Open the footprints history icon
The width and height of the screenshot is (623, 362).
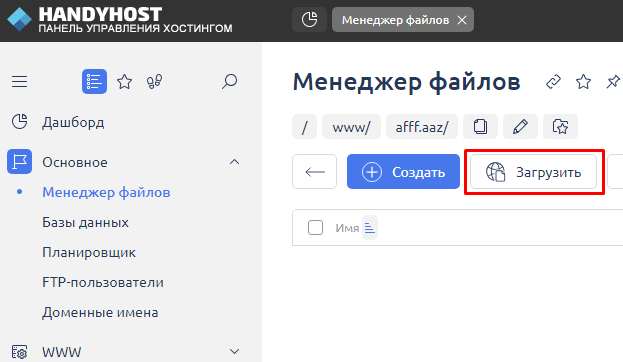(x=155, y=81)
